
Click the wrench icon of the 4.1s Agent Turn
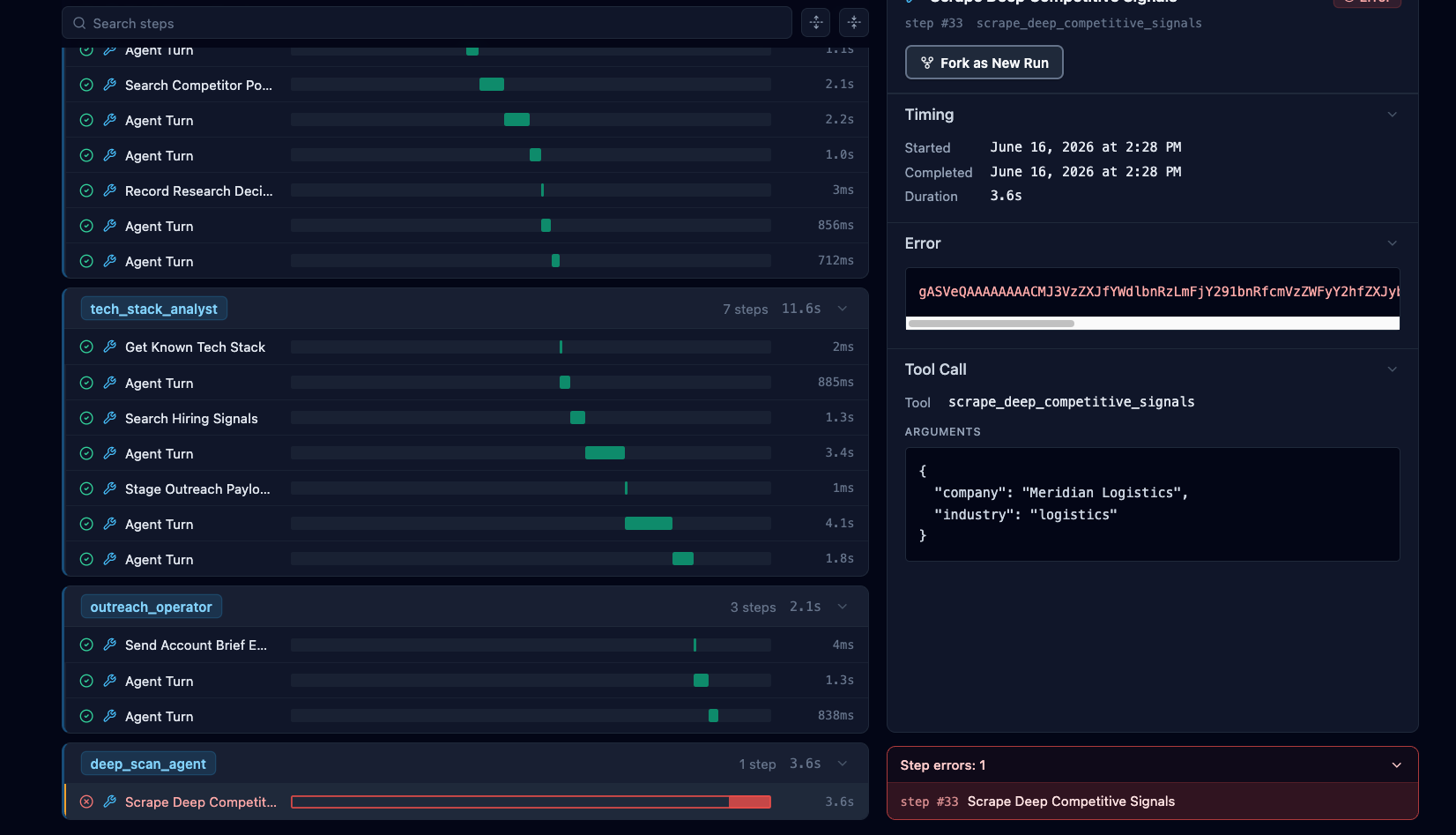coord(110,524)
